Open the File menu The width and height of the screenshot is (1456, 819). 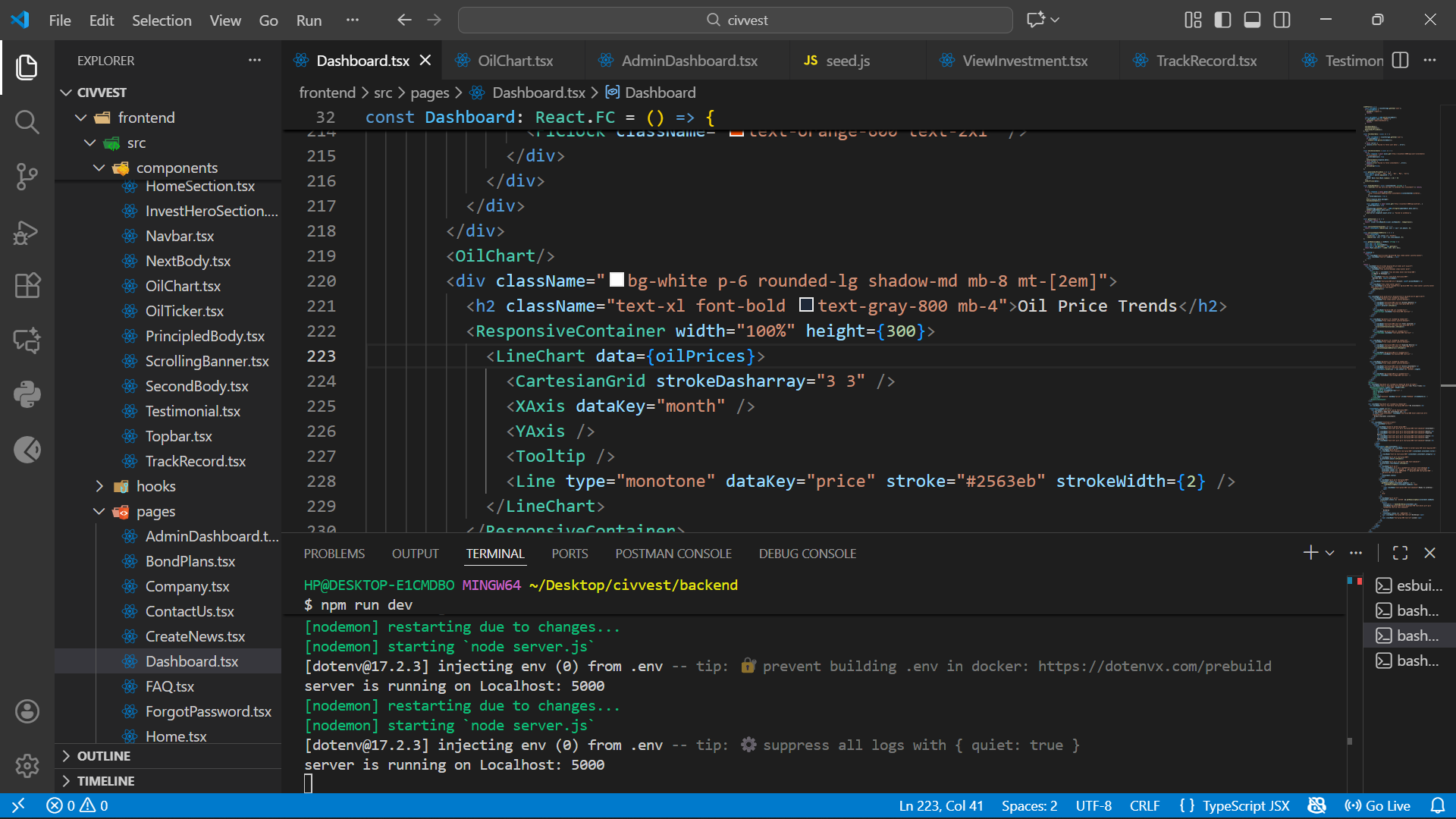pyautogui.click(x=60, y=20)
